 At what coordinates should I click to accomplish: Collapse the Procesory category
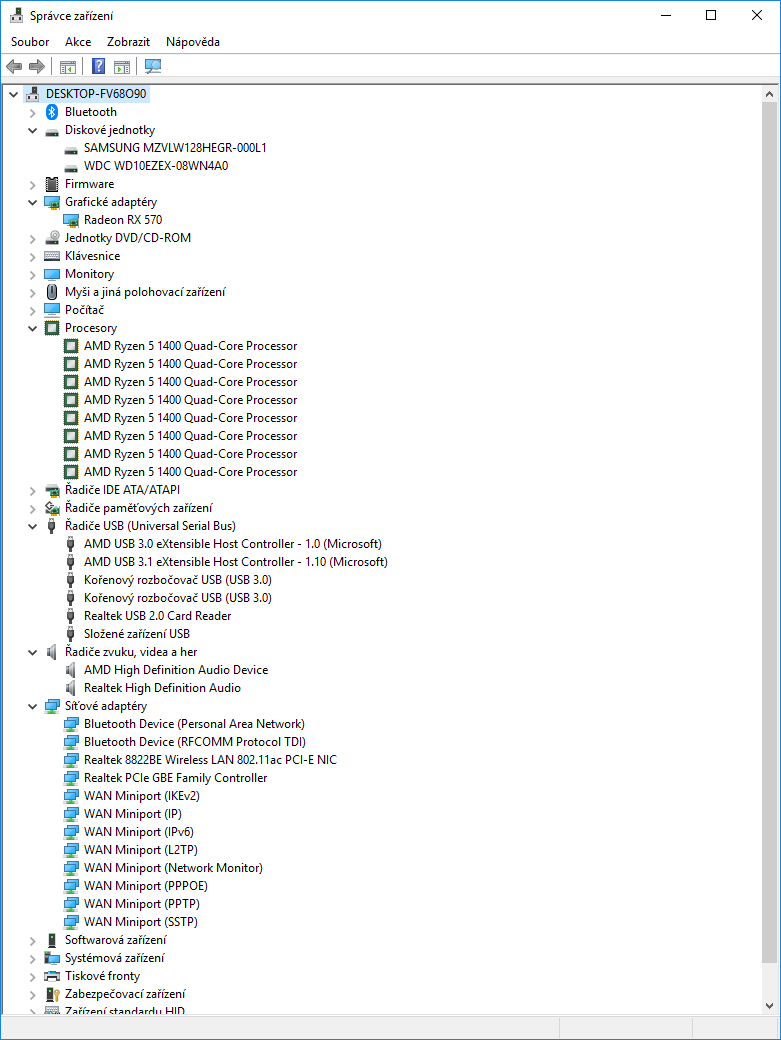[x=32, y=328]
